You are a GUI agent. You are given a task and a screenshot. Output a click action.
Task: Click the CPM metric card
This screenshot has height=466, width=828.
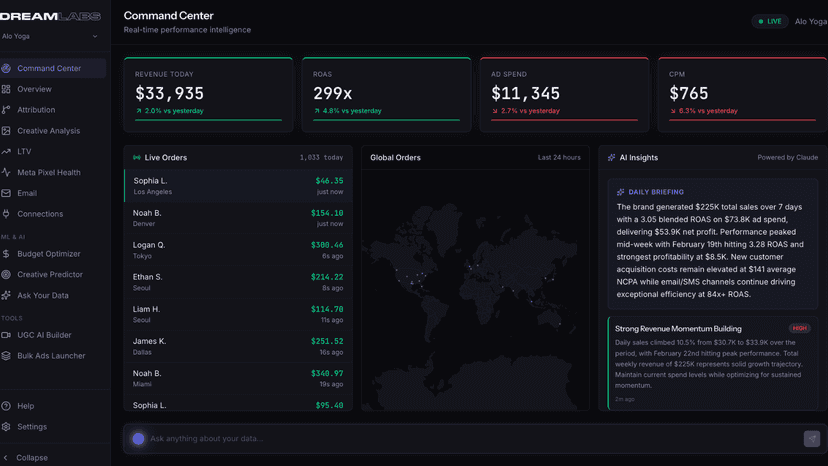[x=742, y=95]
